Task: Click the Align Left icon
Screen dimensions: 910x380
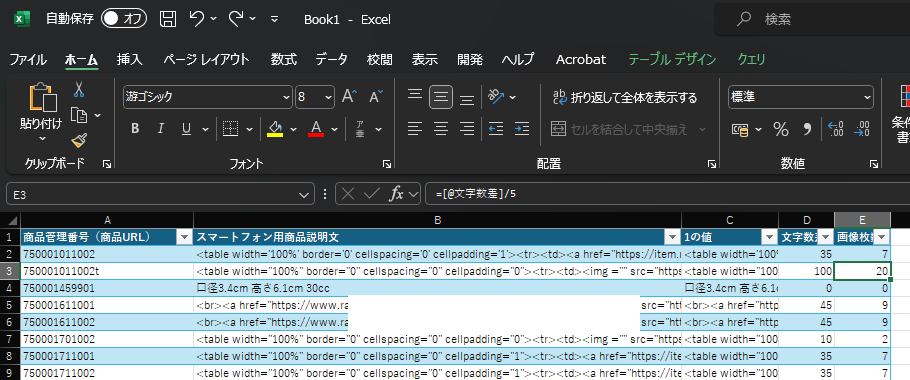Action: [x=414, y=129]
